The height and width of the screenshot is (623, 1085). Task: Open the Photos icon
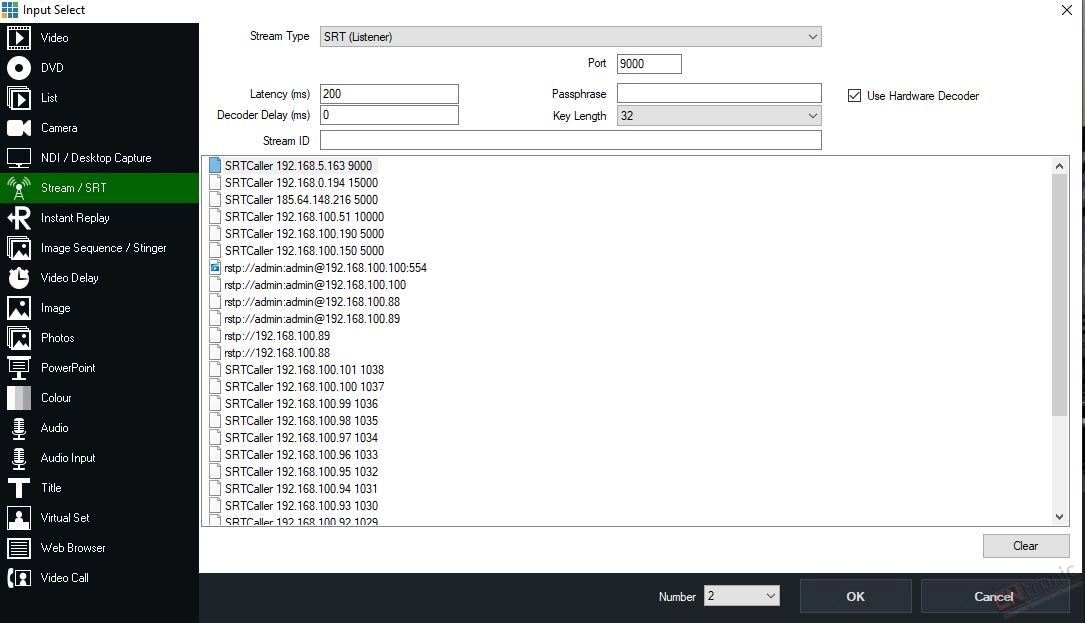(19, 338)
